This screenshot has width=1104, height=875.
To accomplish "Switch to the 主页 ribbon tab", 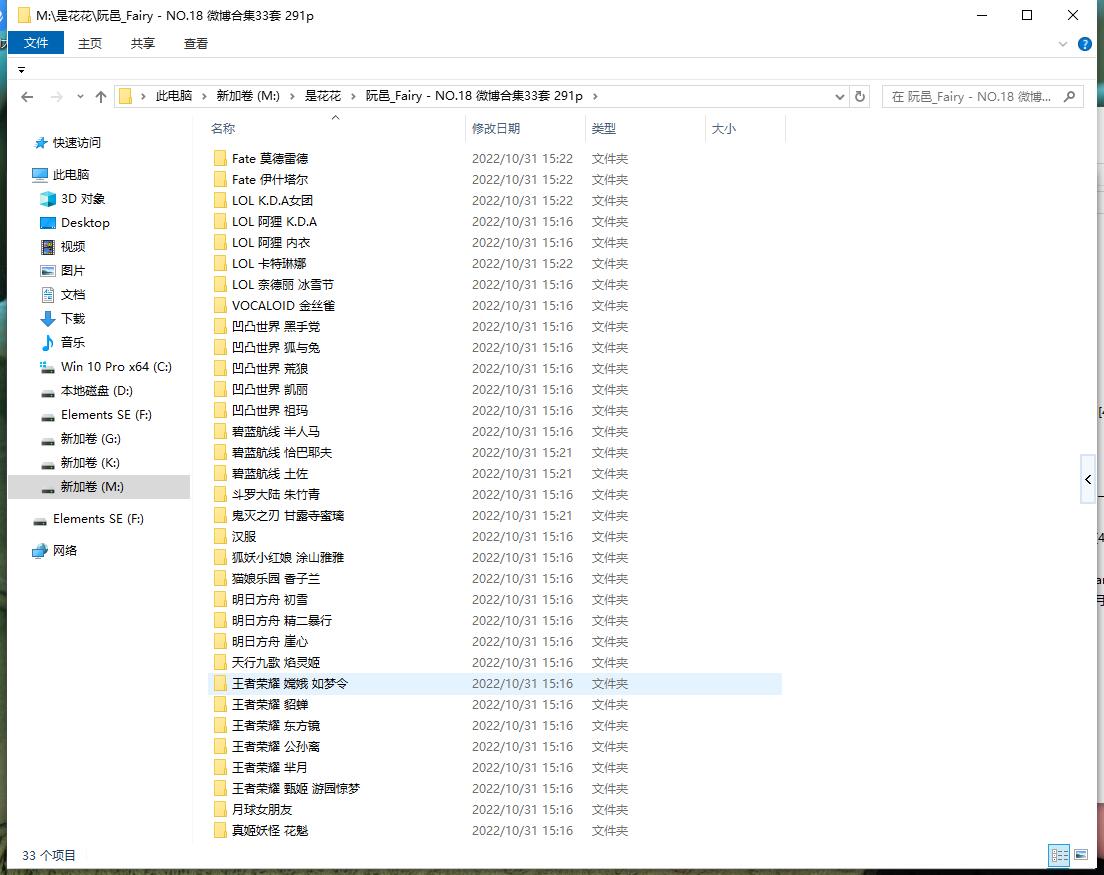I will point(89,43).
